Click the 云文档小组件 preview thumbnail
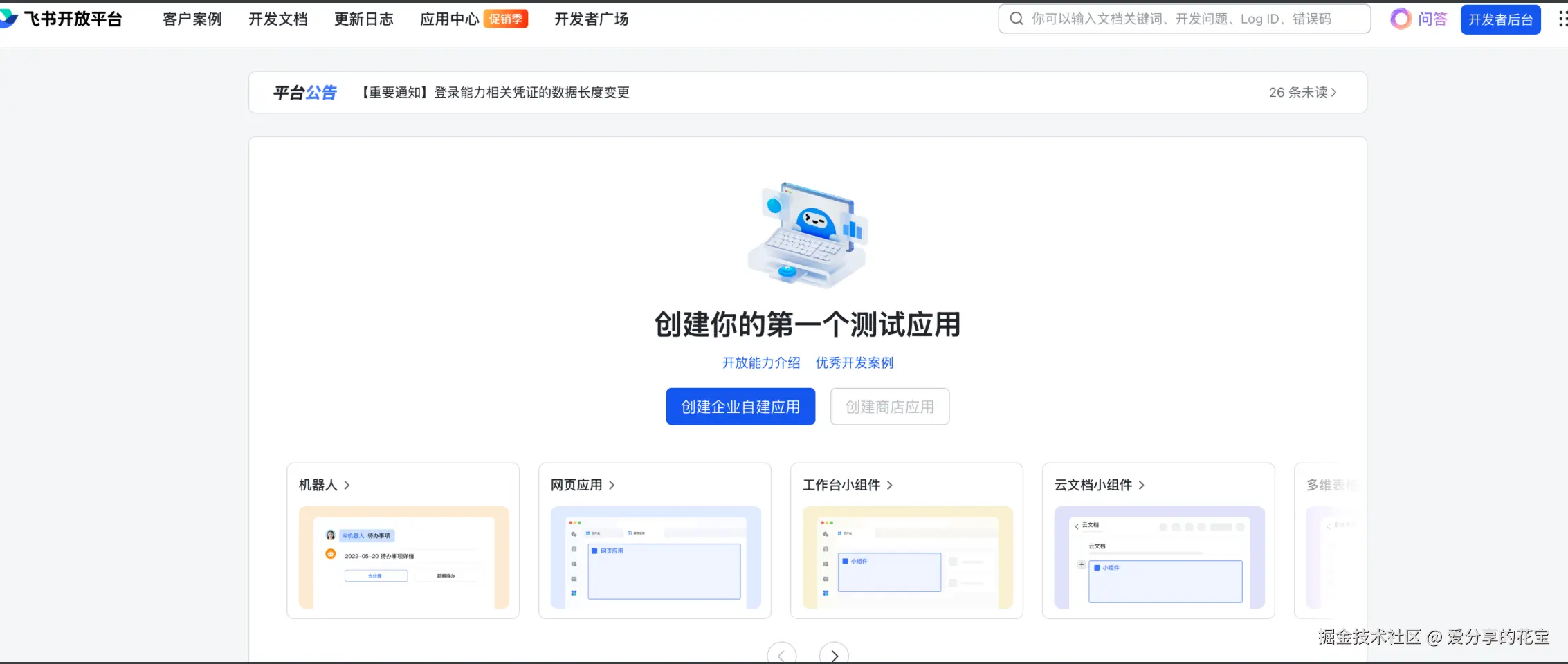Screen dimensions: 1568x664 click(x=1160, y=557)
